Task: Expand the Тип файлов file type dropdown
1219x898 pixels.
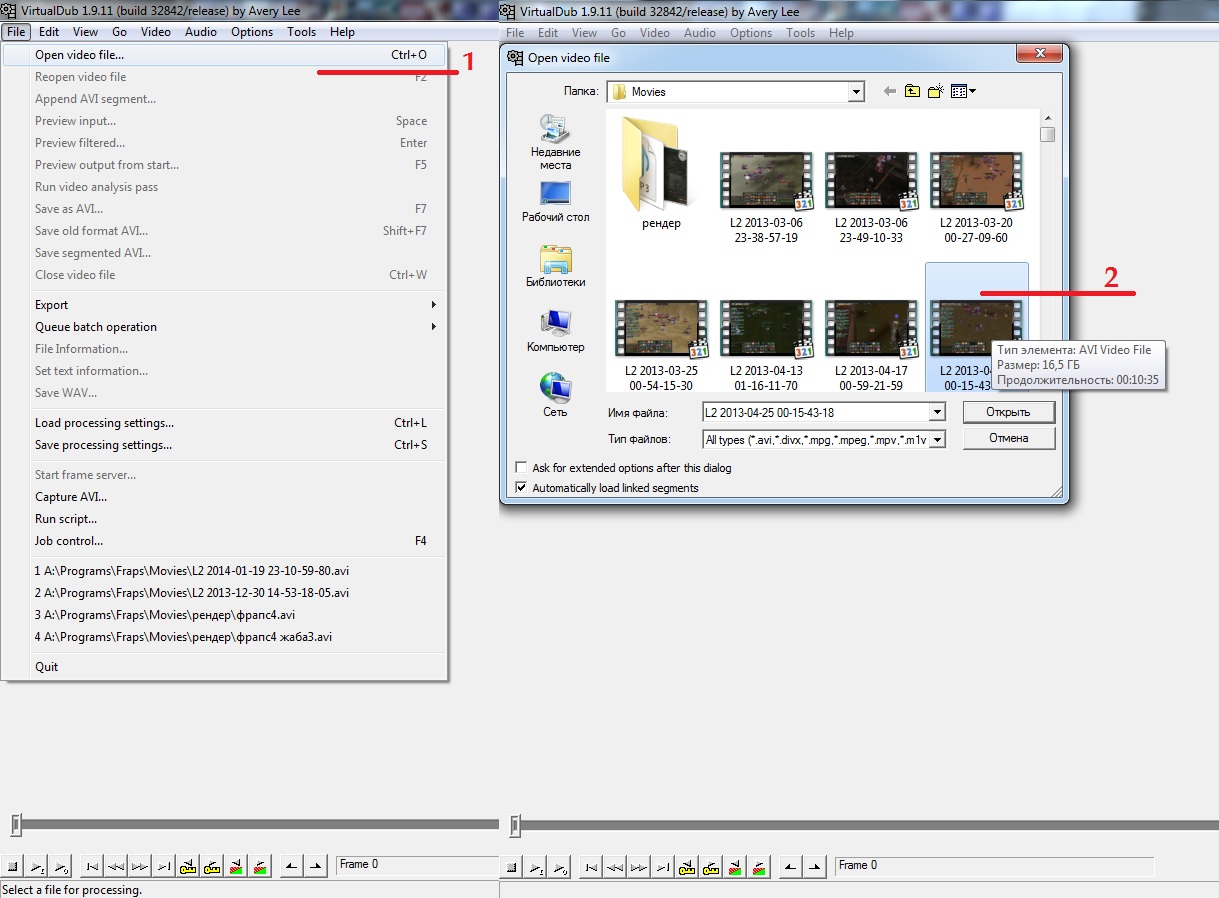Action: (937, 439)
